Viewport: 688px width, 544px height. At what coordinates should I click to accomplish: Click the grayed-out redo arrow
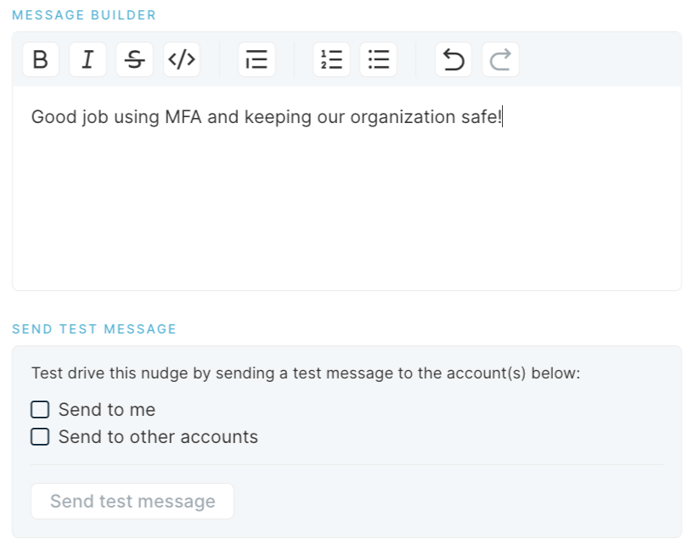pos(501,59)
